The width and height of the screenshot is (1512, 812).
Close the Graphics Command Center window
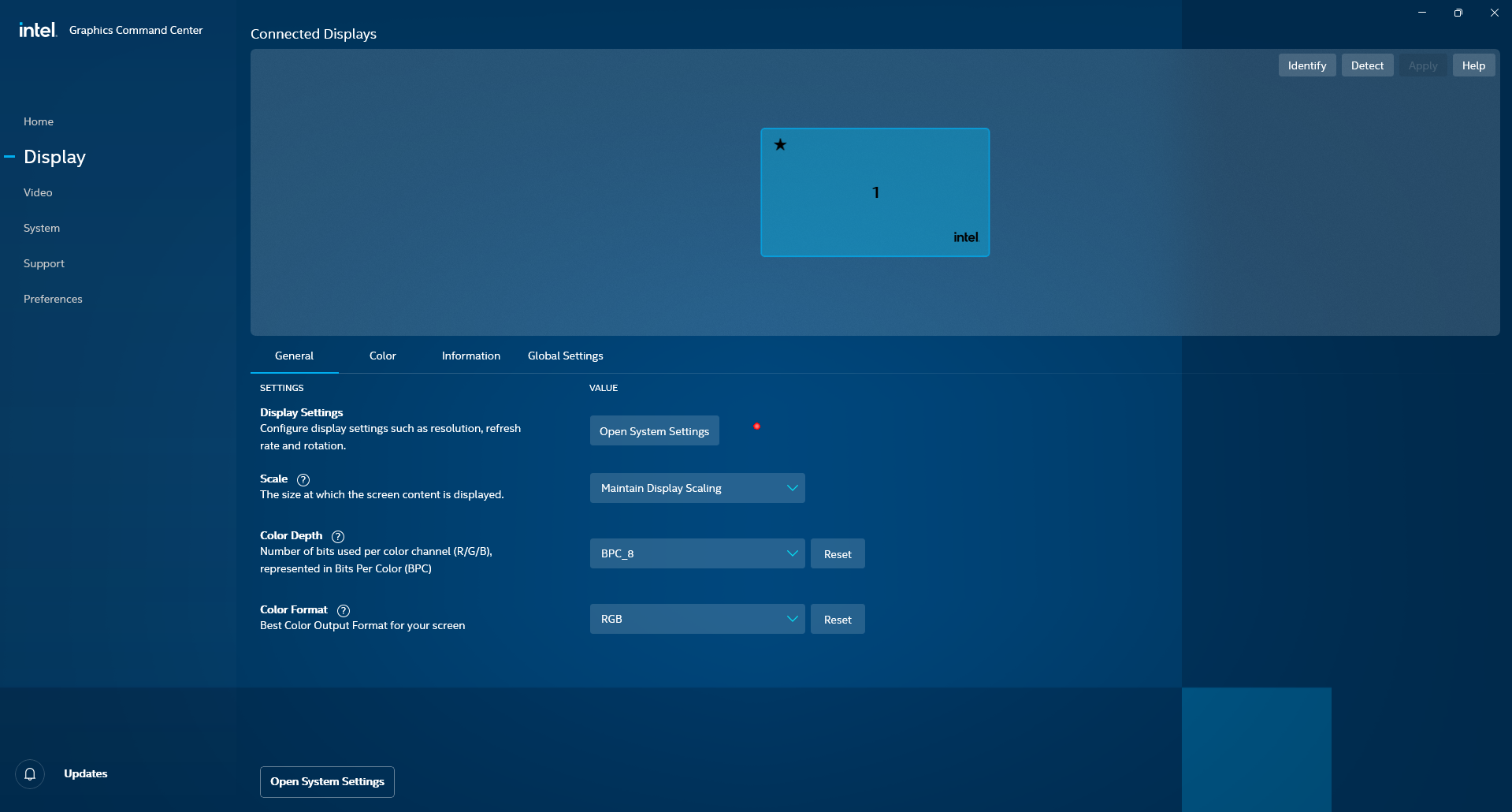1495,13
